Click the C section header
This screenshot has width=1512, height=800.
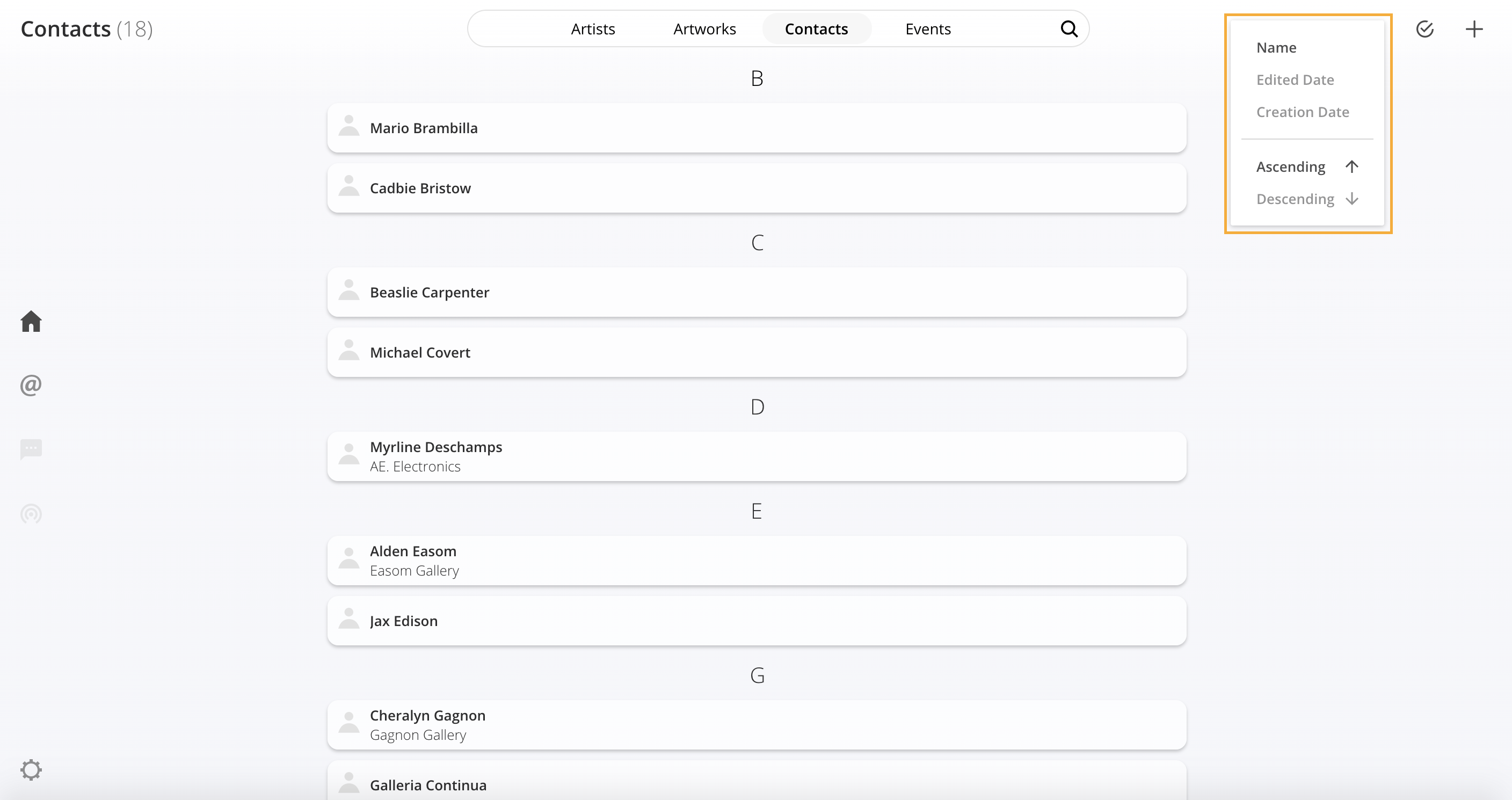click(757, 242)
